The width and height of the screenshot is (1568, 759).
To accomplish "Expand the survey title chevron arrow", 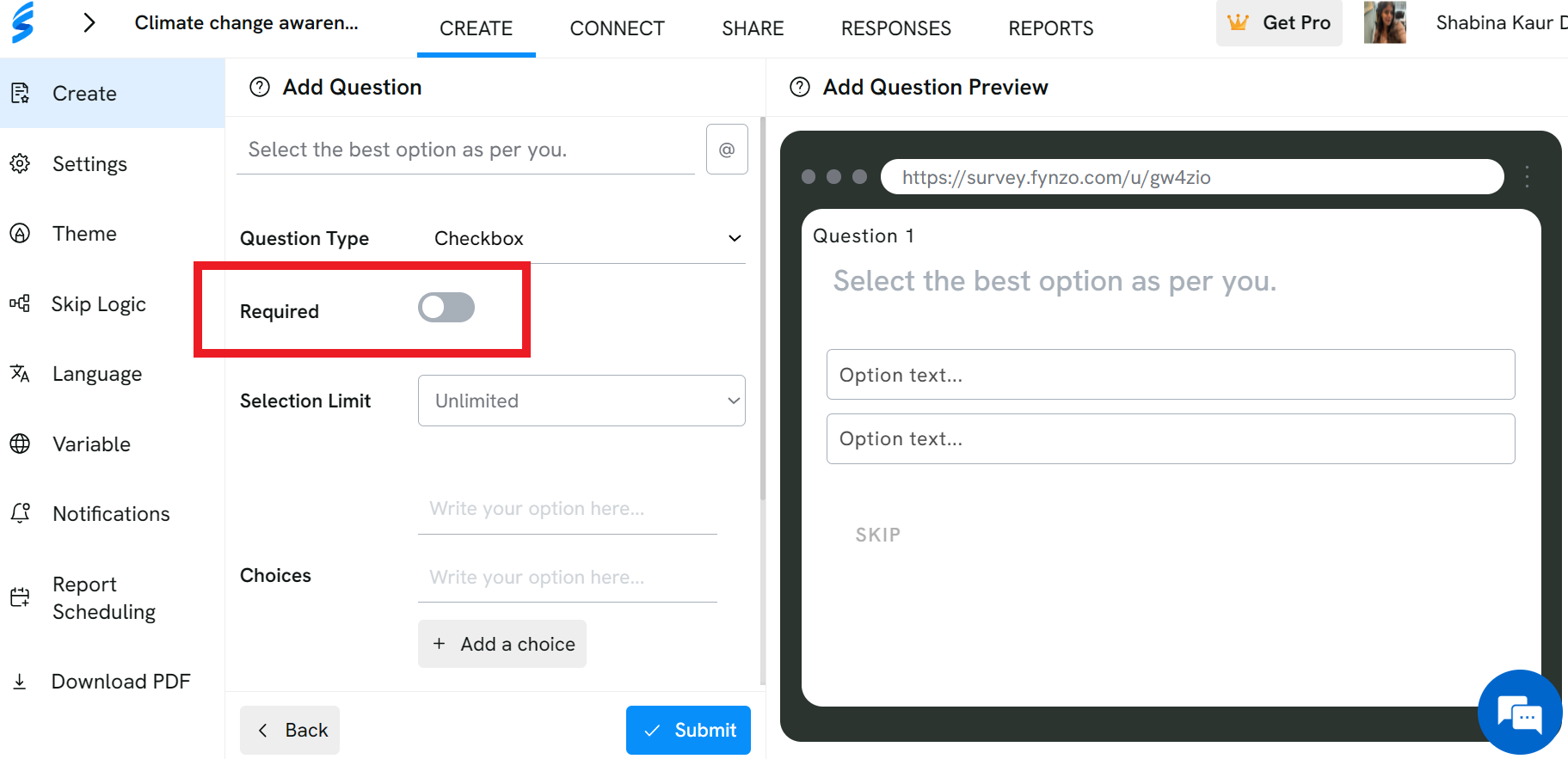I will pos(89,22).
